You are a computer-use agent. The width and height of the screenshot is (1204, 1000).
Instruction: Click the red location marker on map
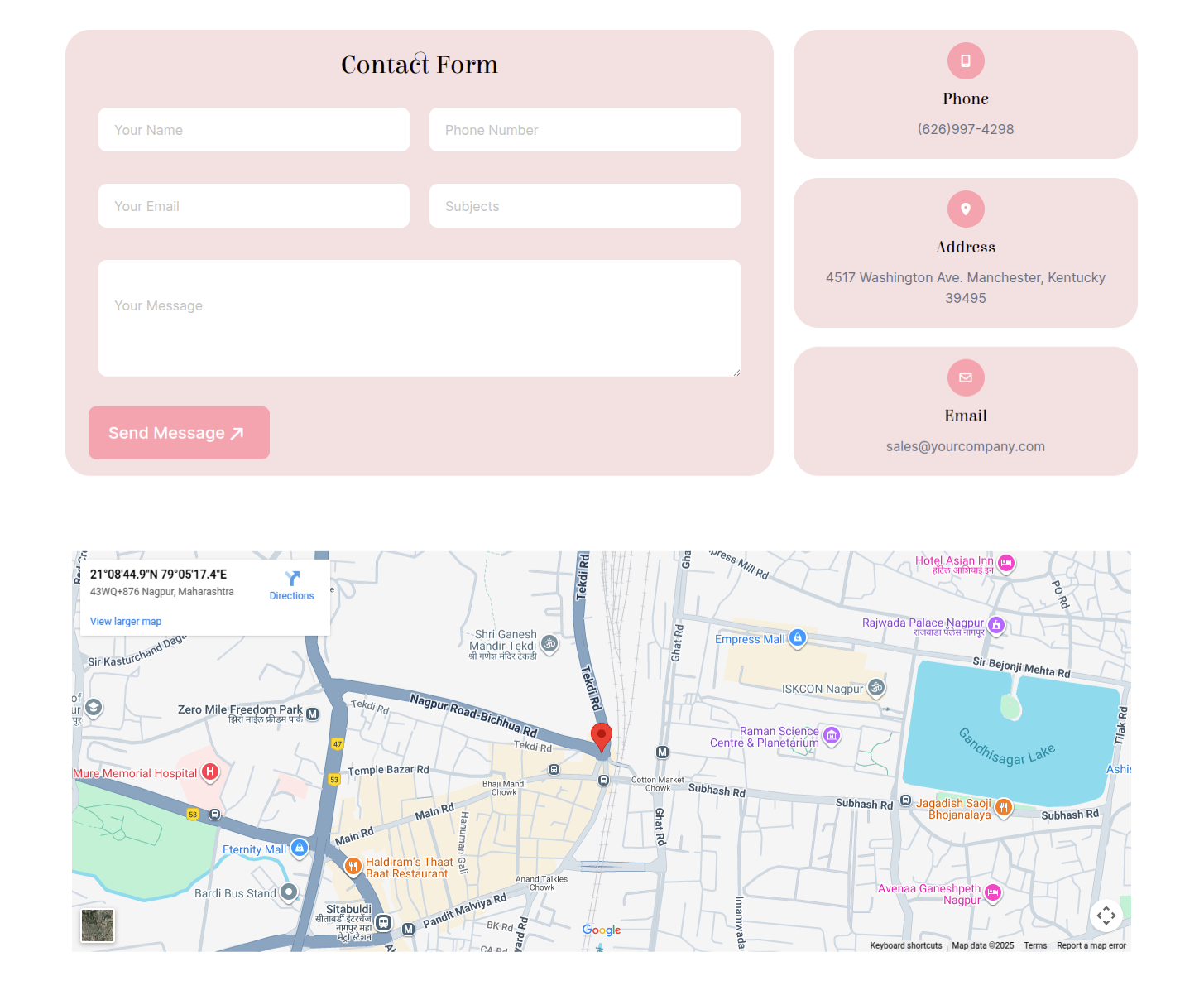602,735
